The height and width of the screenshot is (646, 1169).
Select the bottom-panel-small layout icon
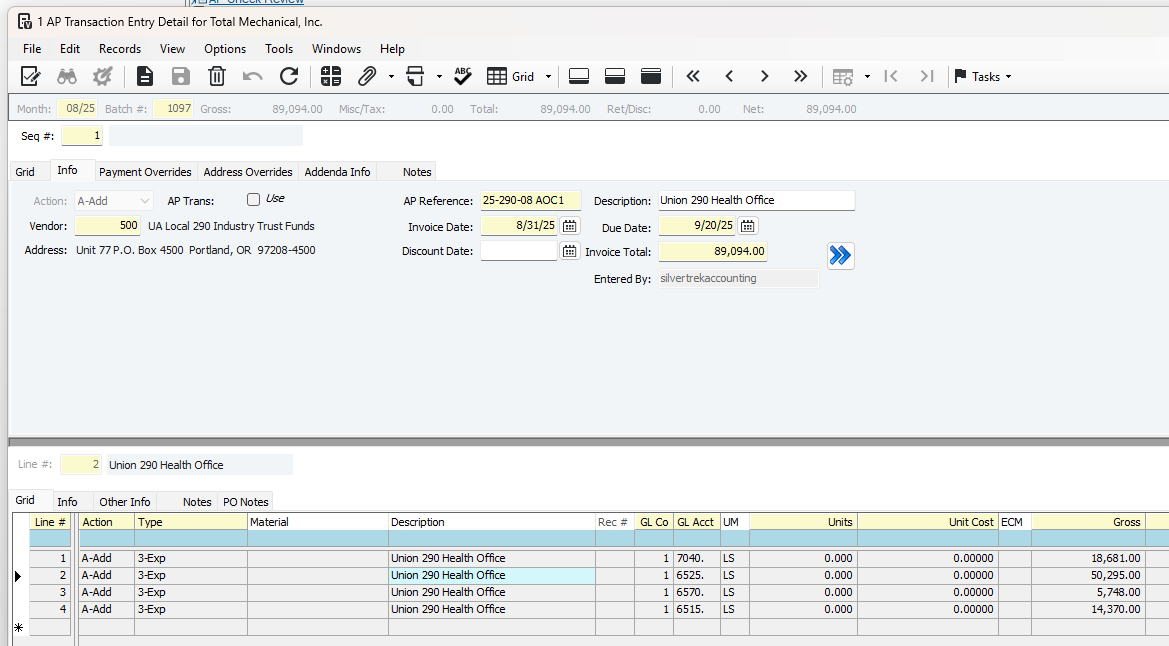point(579,76)
